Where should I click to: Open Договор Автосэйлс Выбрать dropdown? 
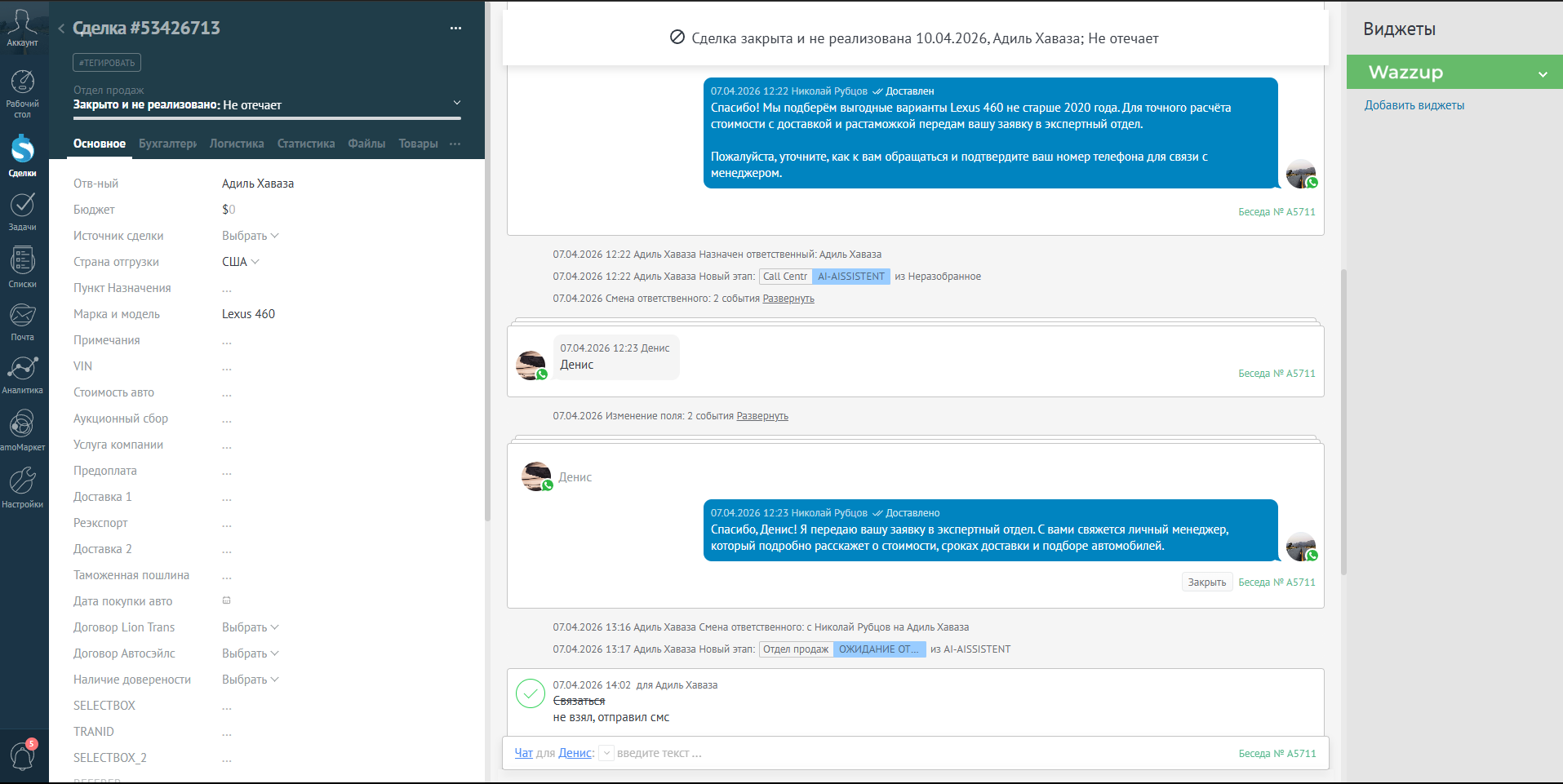[x=250, y=653]
